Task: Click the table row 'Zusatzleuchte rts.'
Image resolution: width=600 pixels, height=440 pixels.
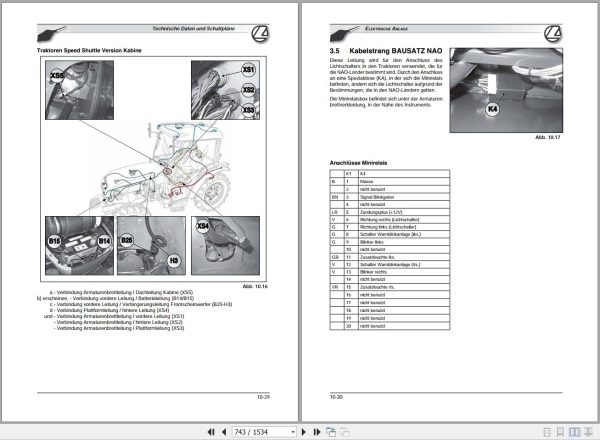Action: coord(390,287)
